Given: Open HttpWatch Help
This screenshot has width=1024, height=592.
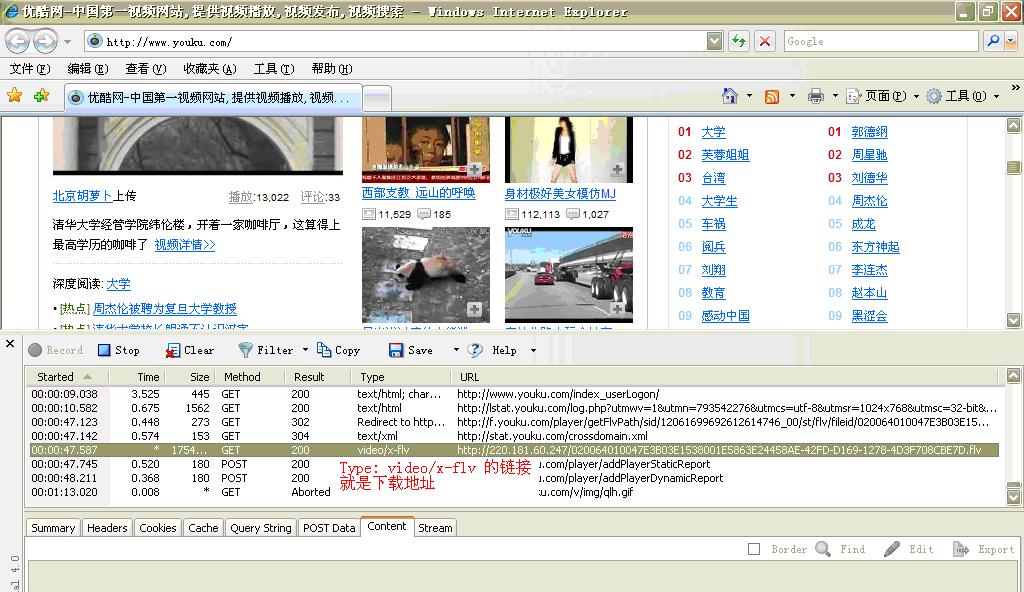Looking at the screenshot, I should [493, 350].
